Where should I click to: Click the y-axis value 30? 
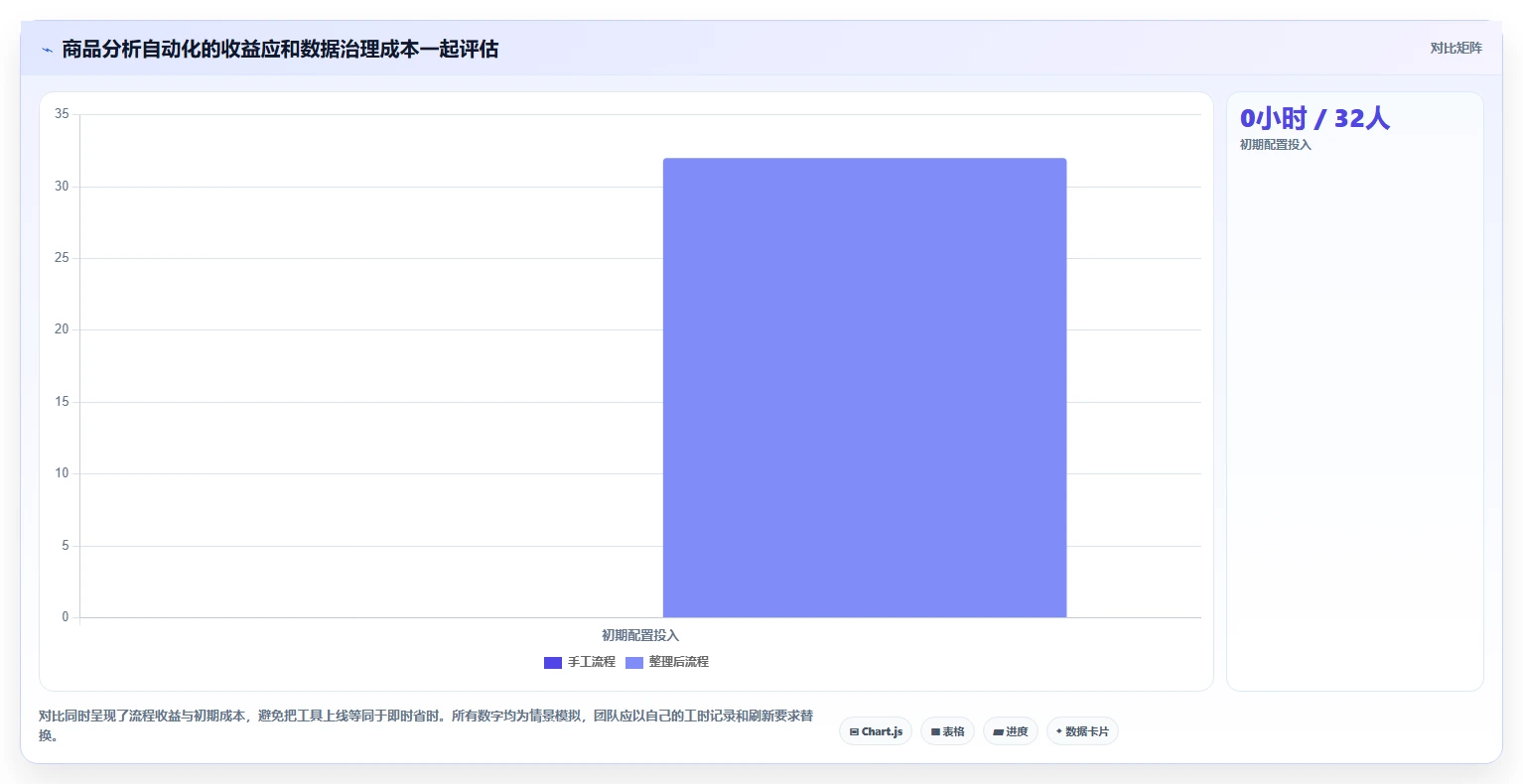point(62,187)
